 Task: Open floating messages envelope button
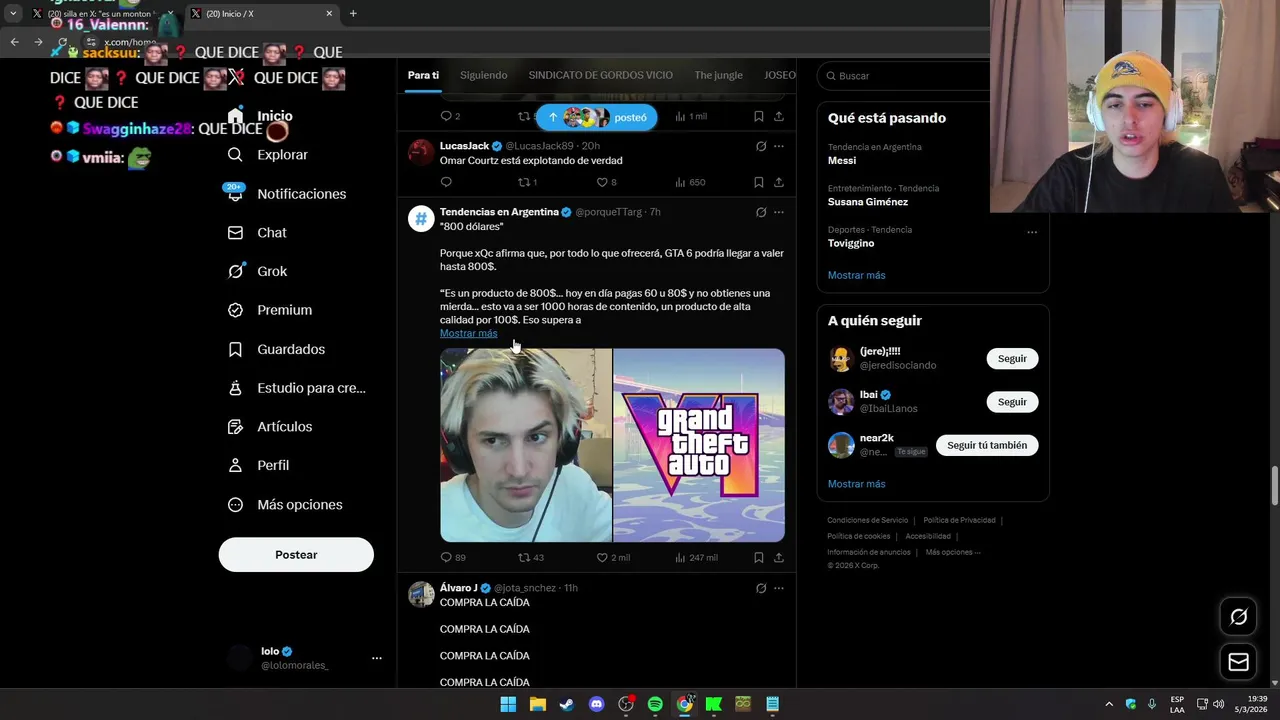(1238, 662)
